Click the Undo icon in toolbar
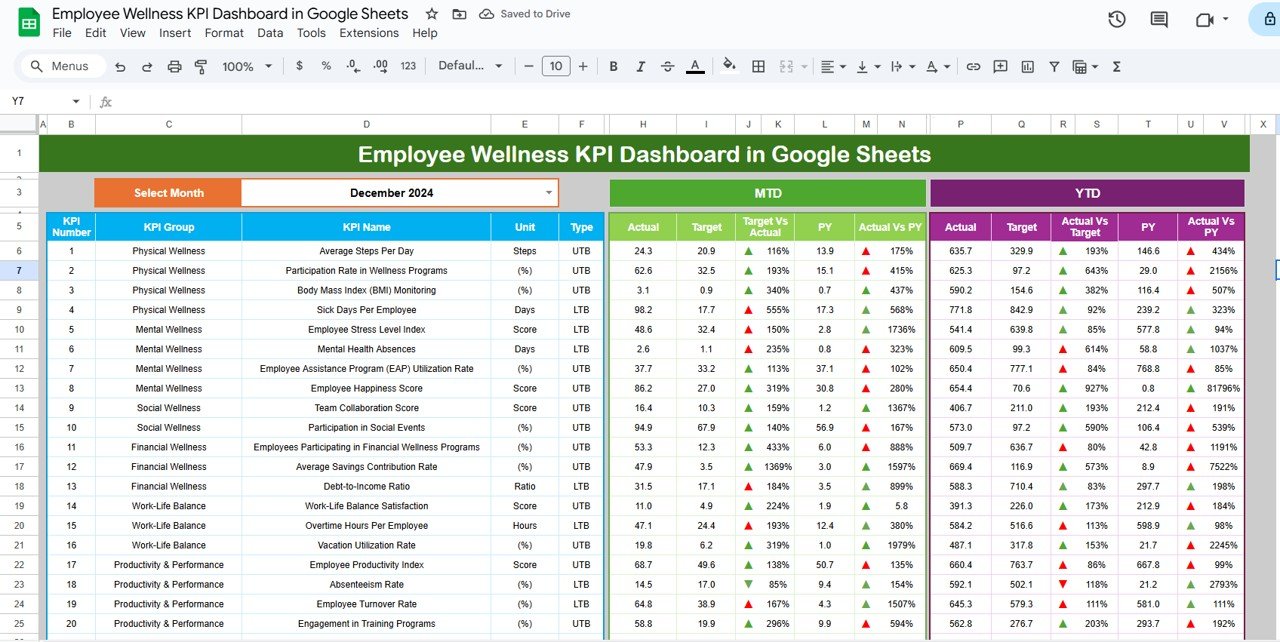1280x642 pixels. tap(120, 66)
